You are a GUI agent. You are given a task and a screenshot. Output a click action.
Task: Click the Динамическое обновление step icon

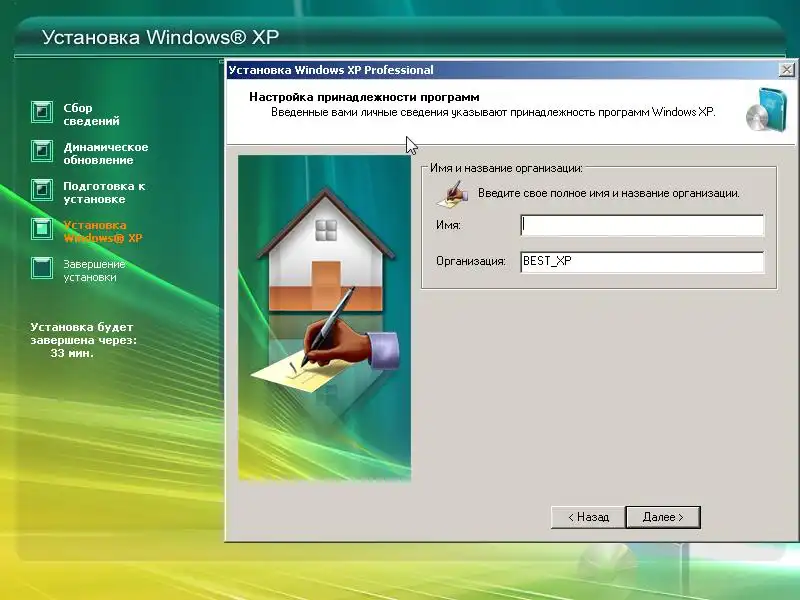pos(42,151)
